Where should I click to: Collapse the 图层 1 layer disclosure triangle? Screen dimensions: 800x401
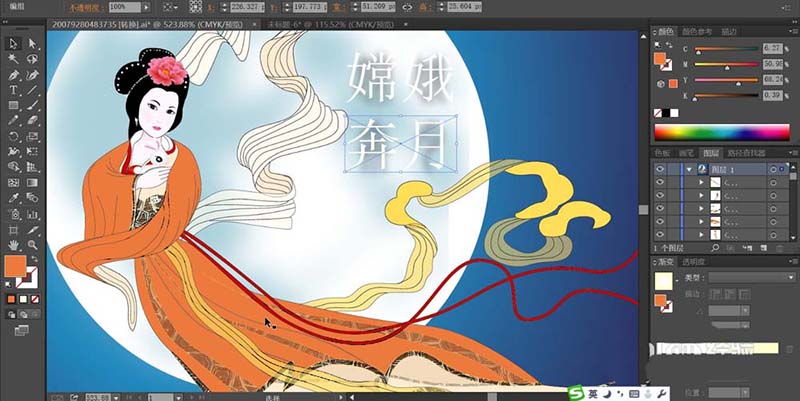tap(690, 169)
